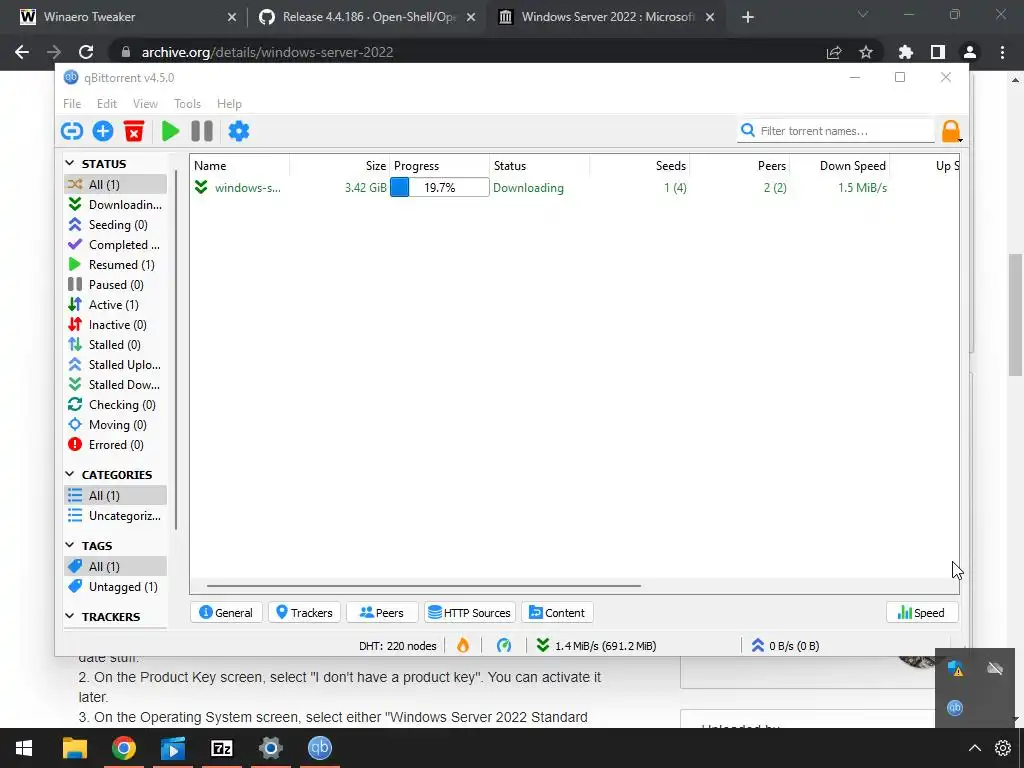Select the Moving (0) filter
This screenshot has height=768, width=1024.
pos(116,425)
